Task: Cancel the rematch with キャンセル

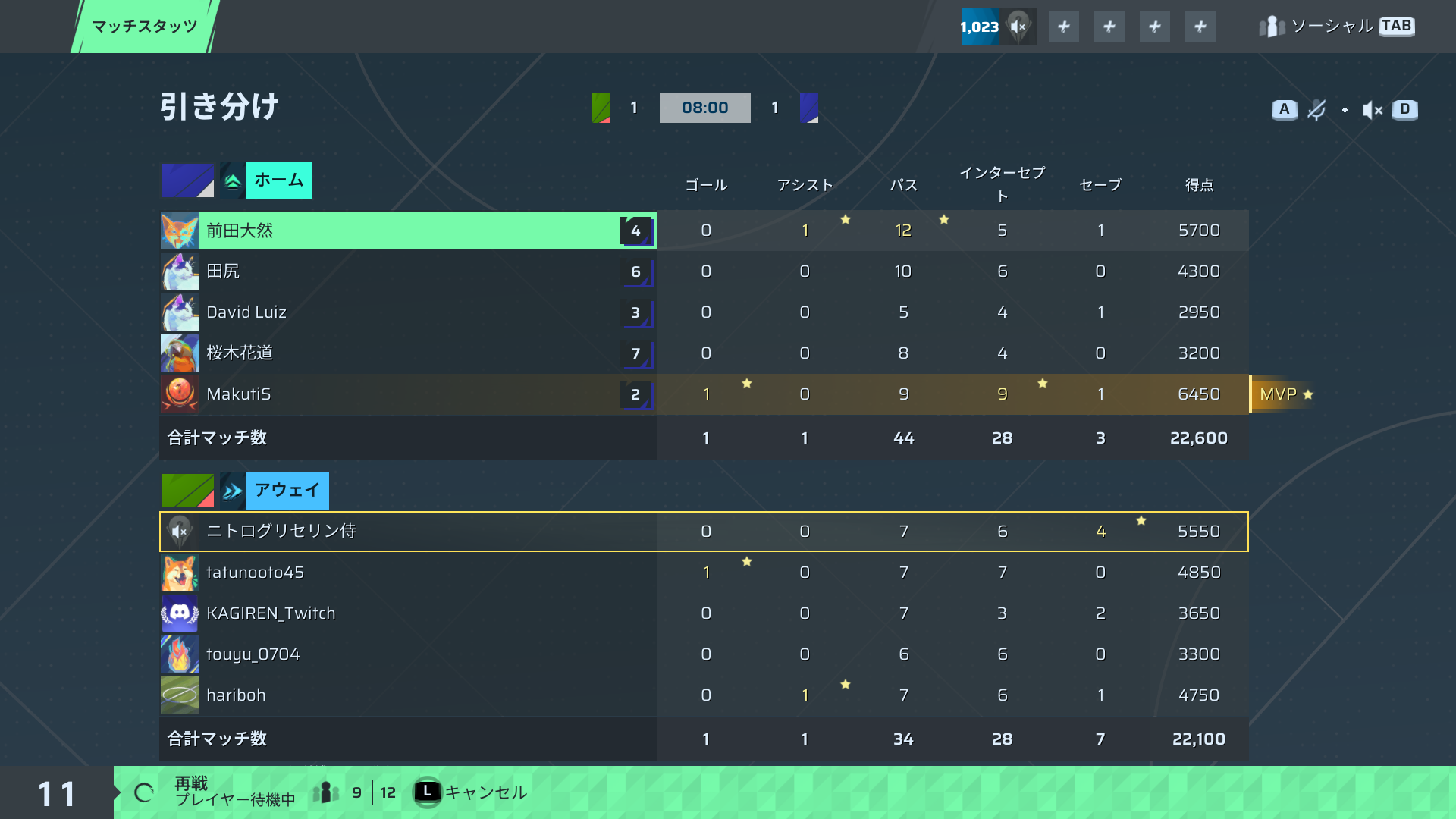Action: point(470,792)
